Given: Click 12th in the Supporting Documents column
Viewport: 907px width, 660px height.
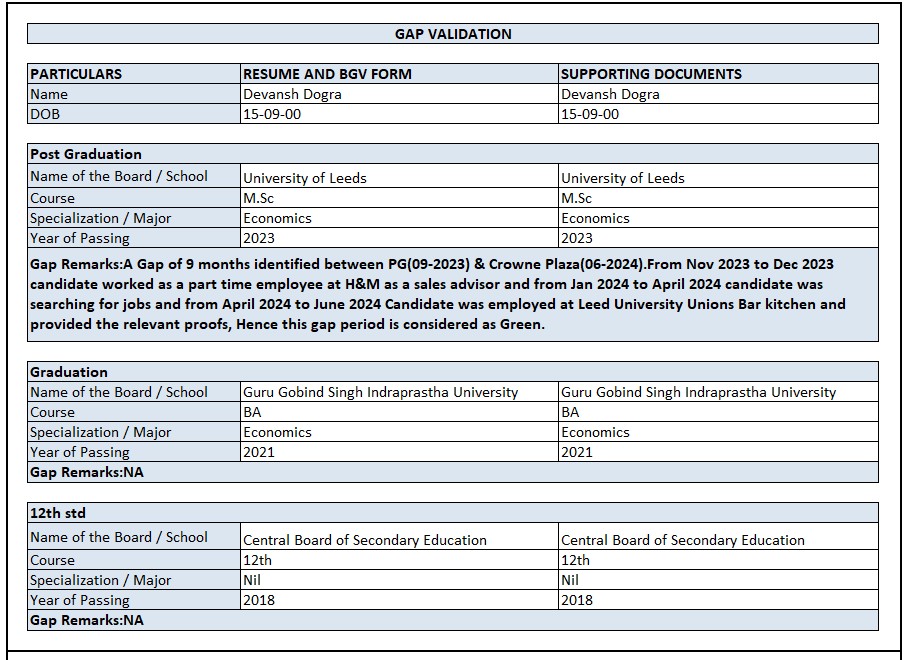Looking at the screenshot, I should (x=575, y=561).
